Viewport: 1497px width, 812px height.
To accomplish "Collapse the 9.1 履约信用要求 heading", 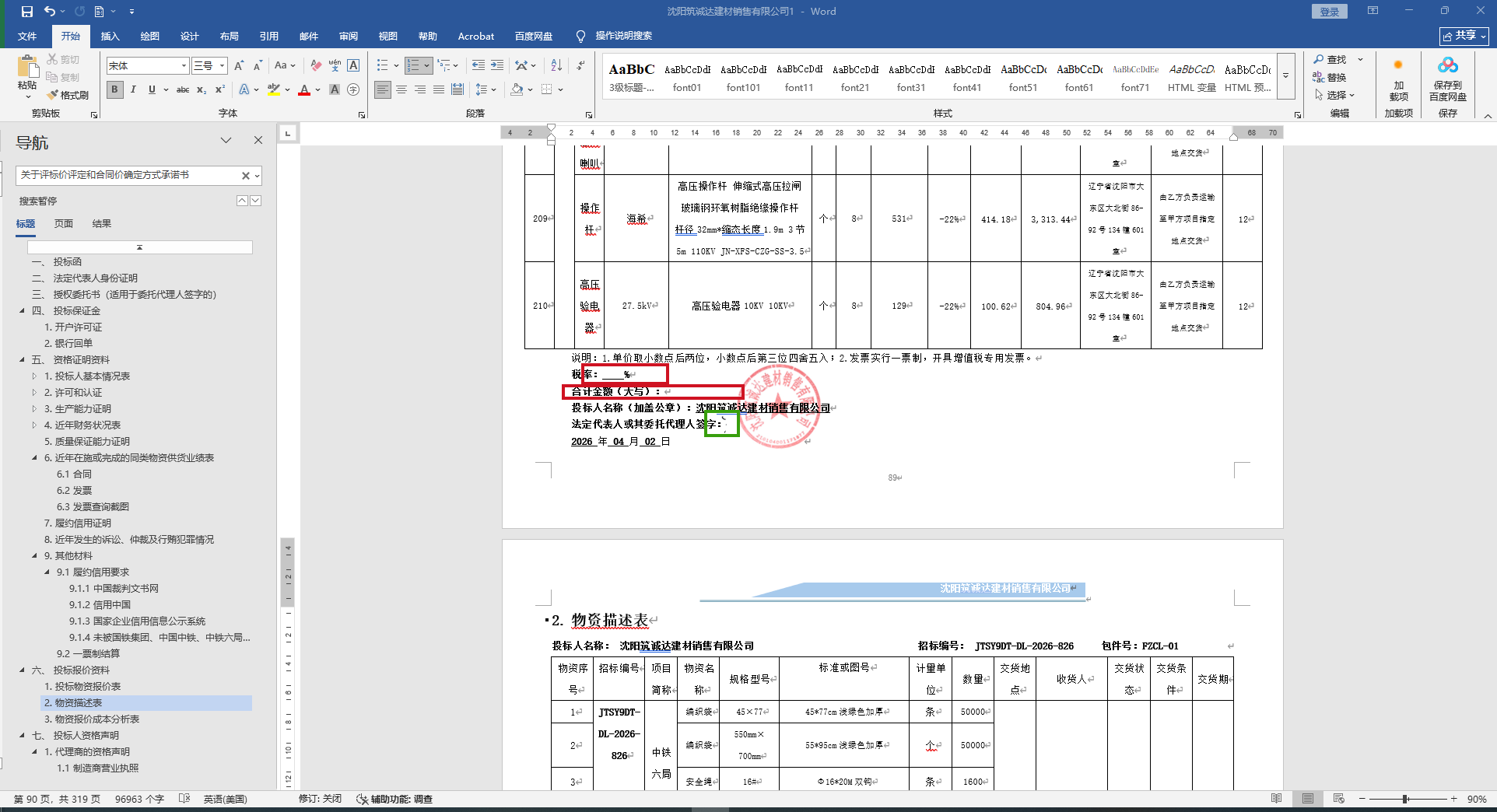I will [x=47, y=572].
